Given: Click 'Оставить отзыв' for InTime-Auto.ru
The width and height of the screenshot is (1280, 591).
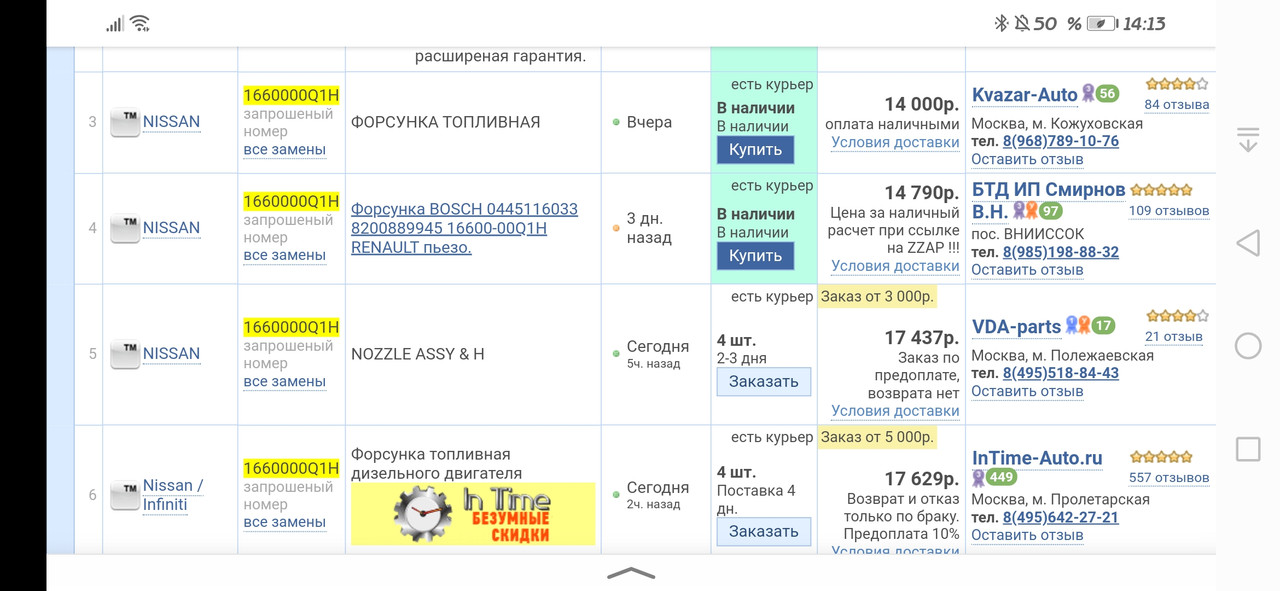Looking at the screenshot, I should (1027, 535).
